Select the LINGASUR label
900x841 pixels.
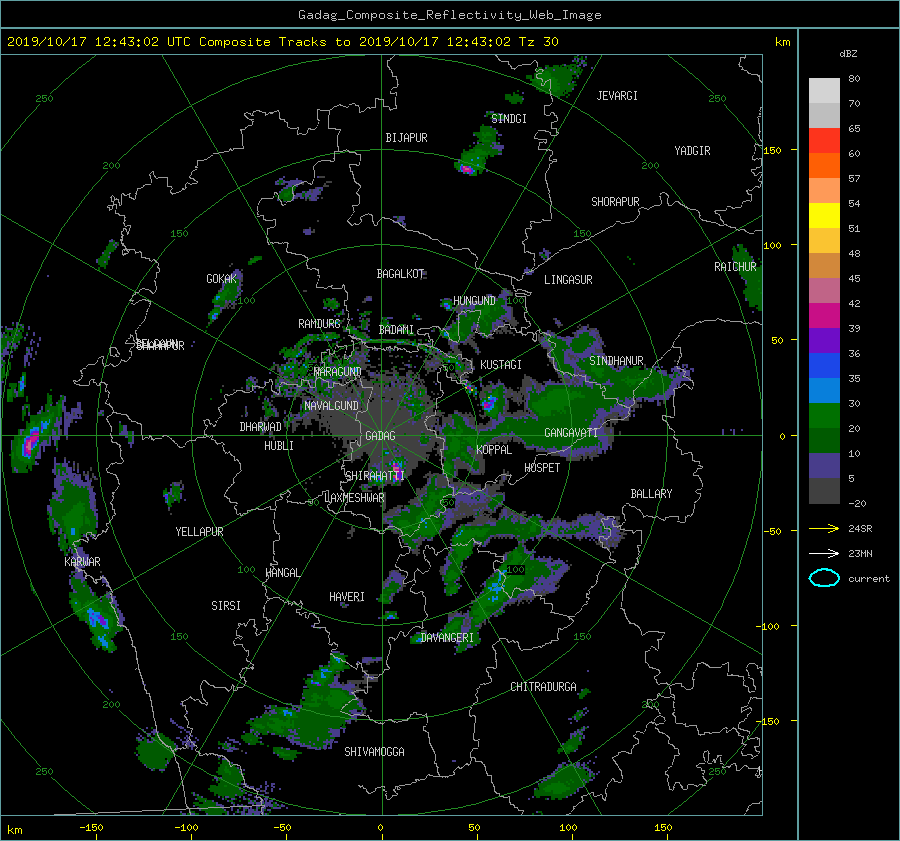click(x=568, y=280)
